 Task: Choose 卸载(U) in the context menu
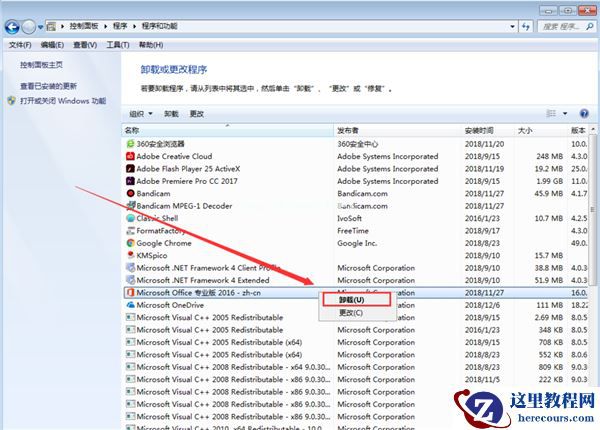point(357,300)
